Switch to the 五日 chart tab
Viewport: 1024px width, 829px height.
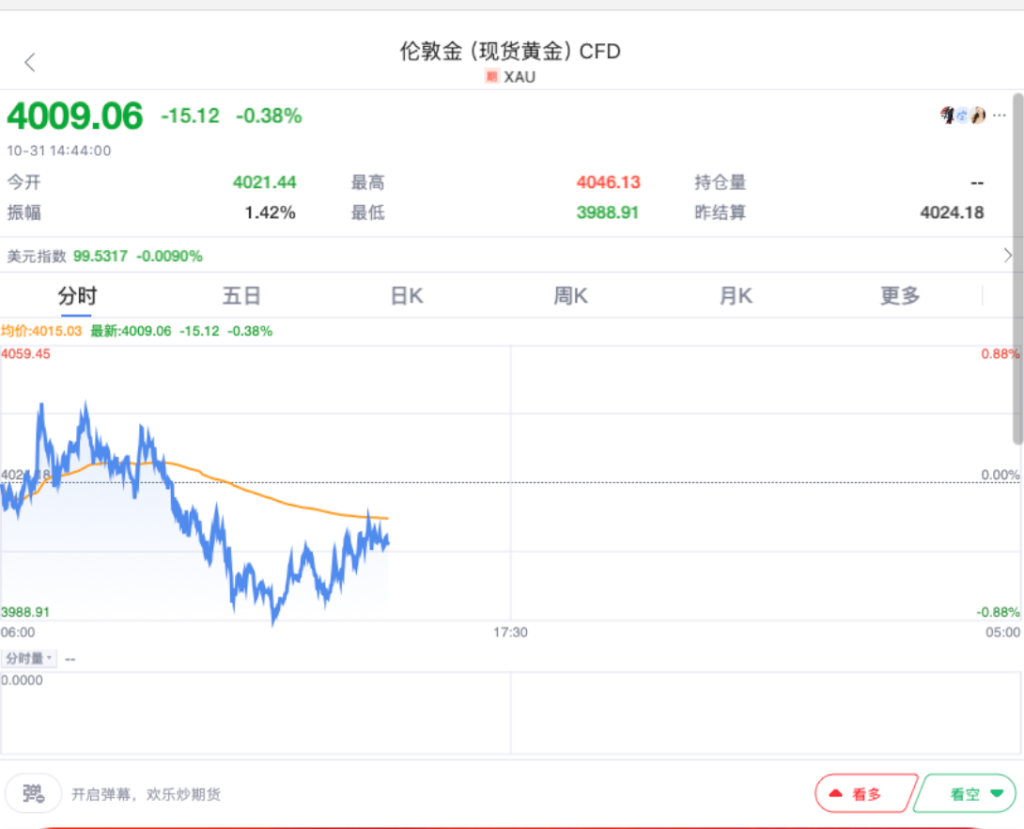coord(241,296)
